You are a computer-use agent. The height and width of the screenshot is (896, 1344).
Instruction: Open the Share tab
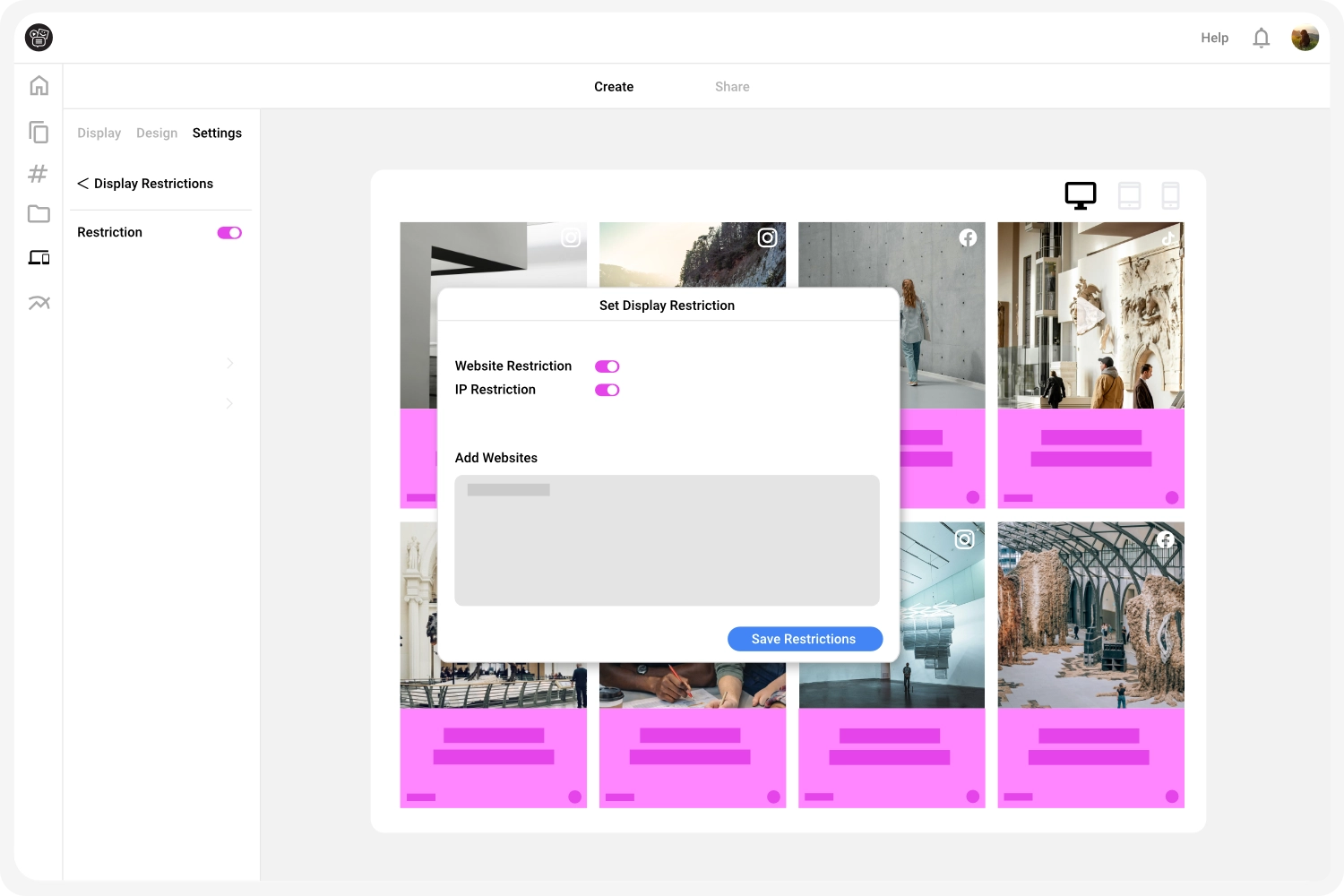732,87
